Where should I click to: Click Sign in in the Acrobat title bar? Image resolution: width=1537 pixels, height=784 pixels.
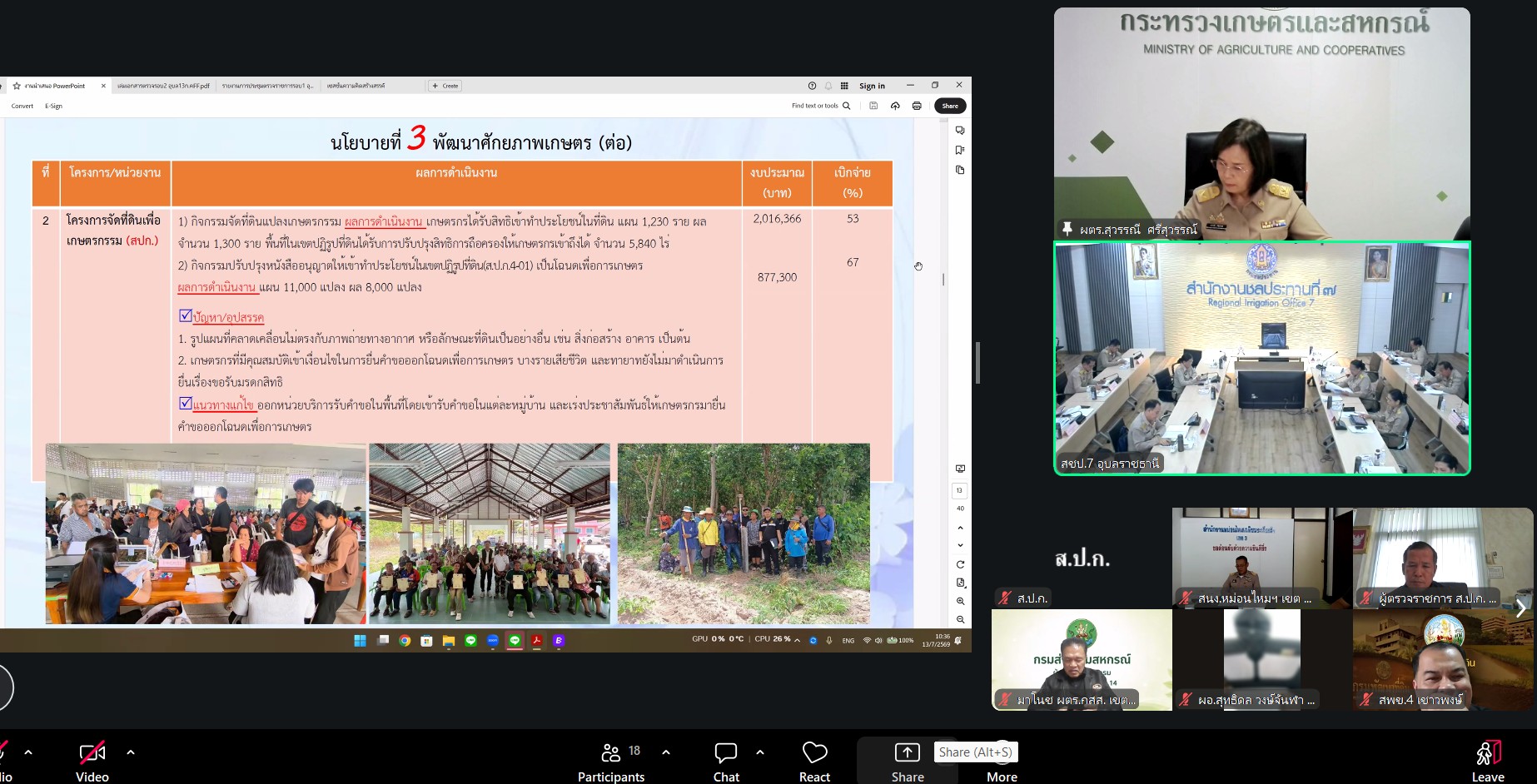pos(872,86)
